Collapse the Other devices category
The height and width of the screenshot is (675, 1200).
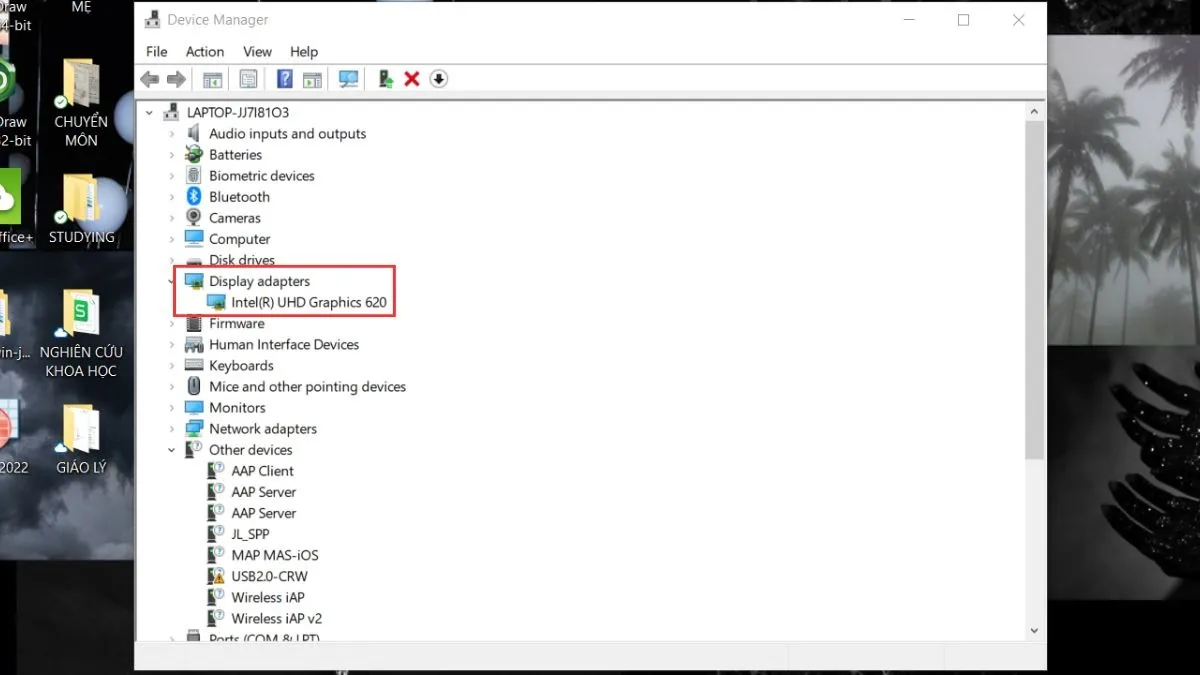(x=172, y=450)
